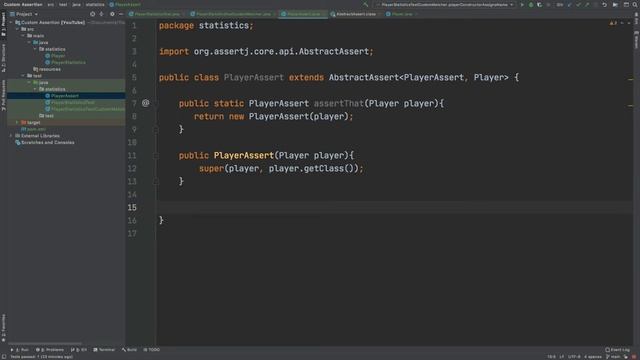Click the warning indicator in editor corner
This screenshot has width=640, height=360.
(613, 23)
